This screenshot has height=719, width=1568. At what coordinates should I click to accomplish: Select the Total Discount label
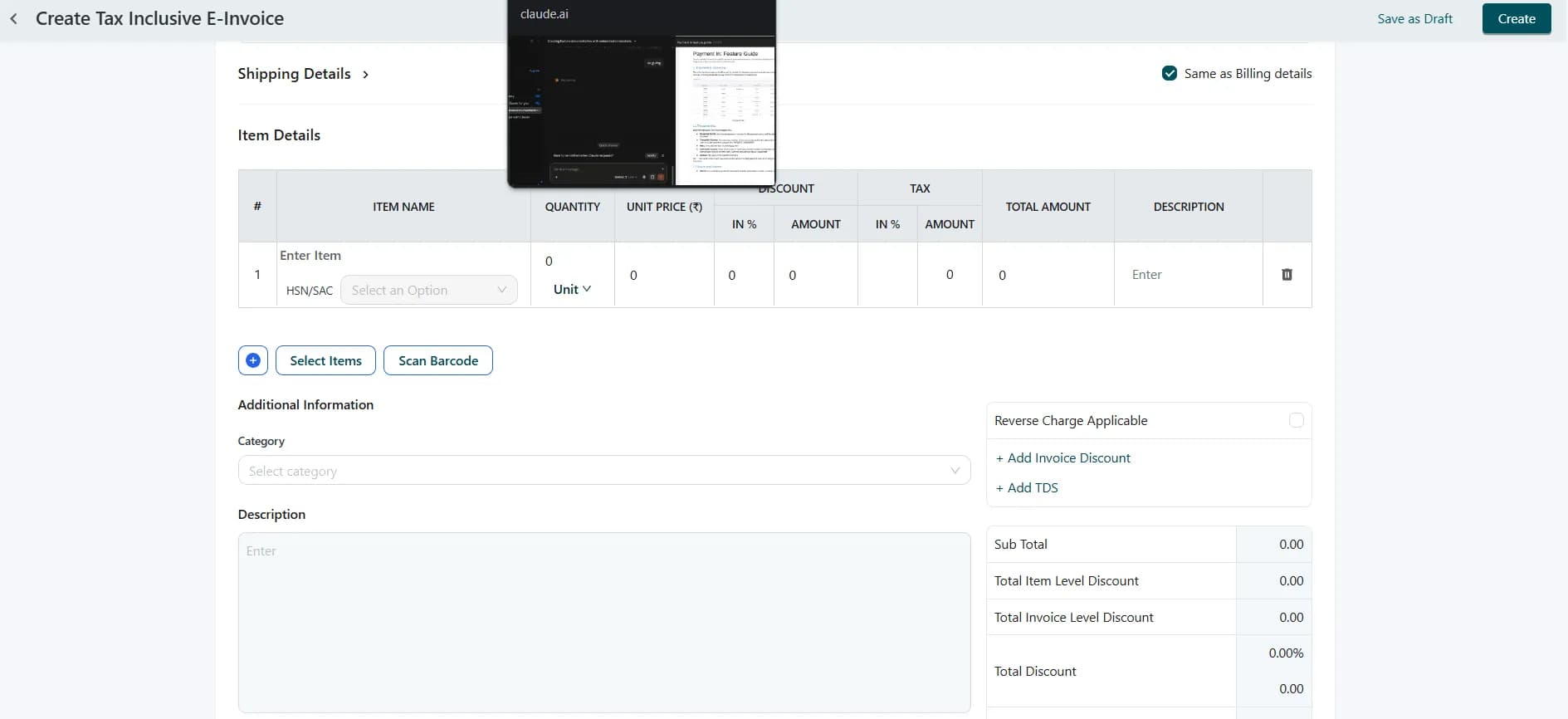coord(1035,671)
